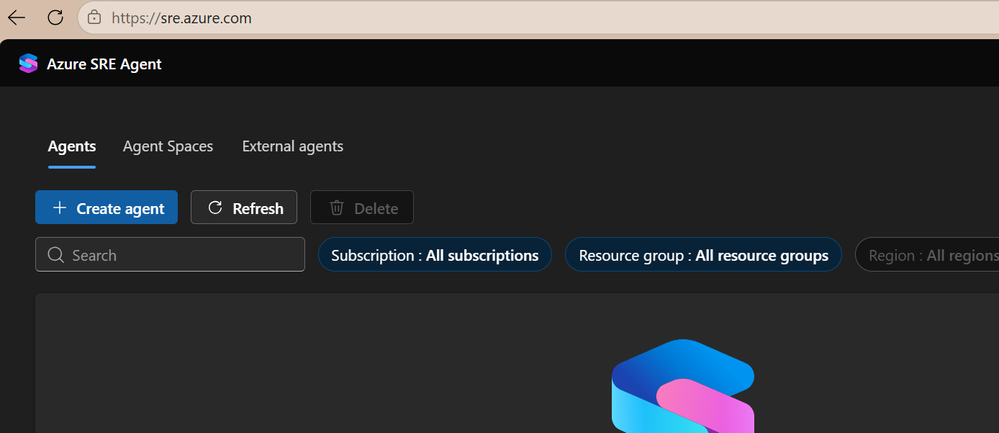Screen dimensions: 999x433
Task: Open the Subscription filter dropdown
Action: 435,255
